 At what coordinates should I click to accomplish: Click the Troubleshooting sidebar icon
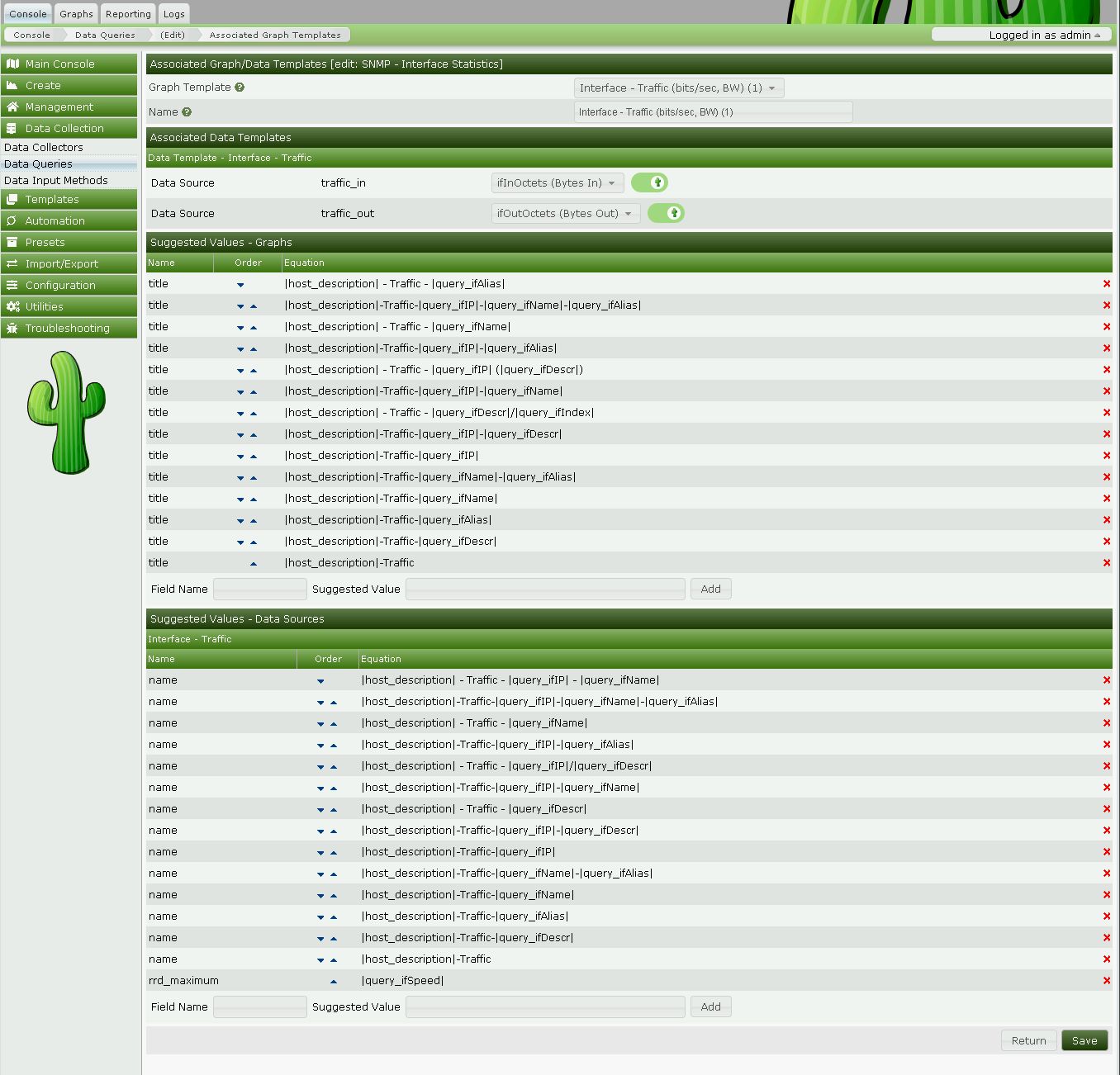click(x=12, y=328)
